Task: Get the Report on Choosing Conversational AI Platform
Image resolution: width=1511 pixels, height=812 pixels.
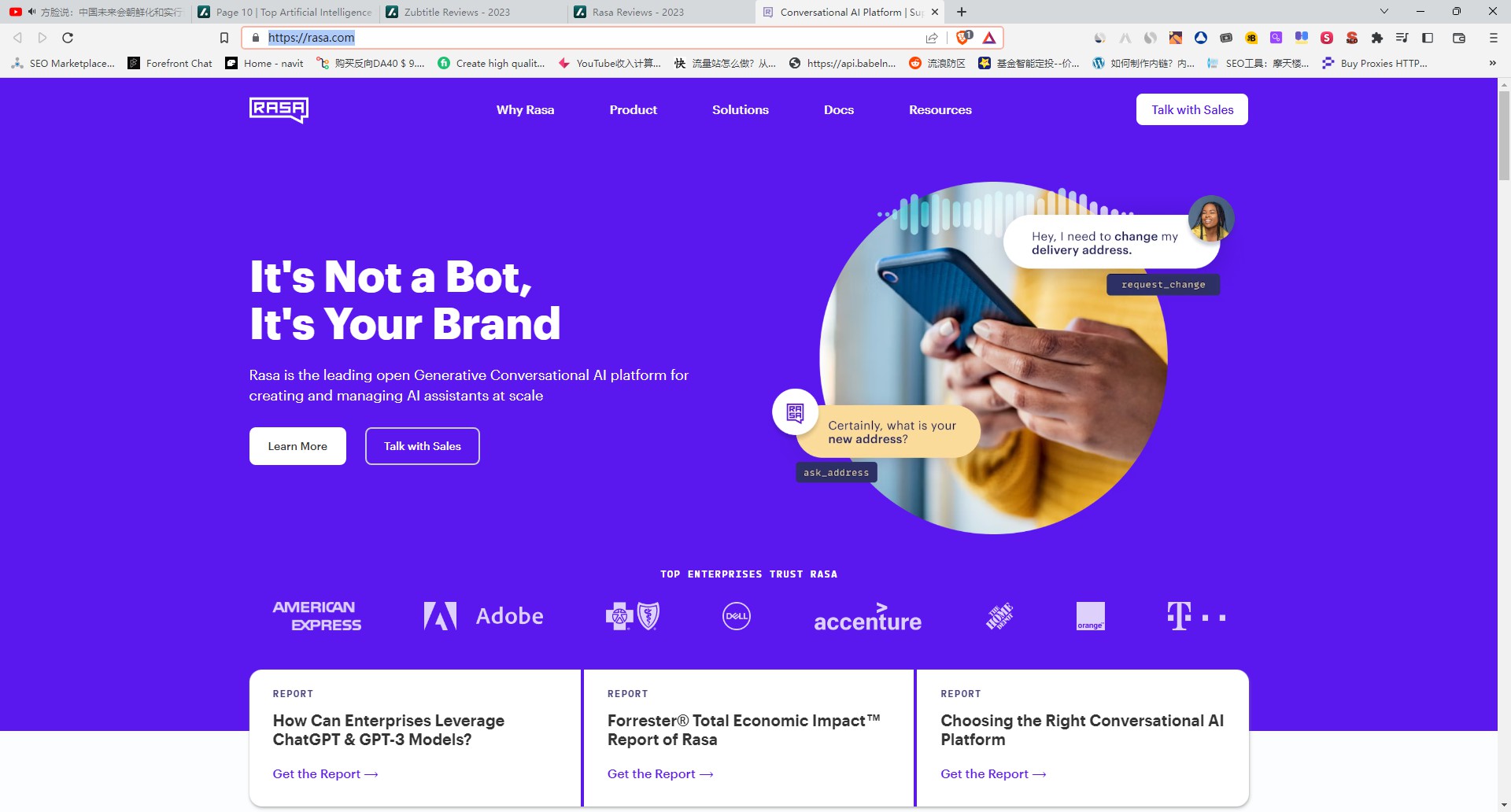Action: tap(993, 774)
